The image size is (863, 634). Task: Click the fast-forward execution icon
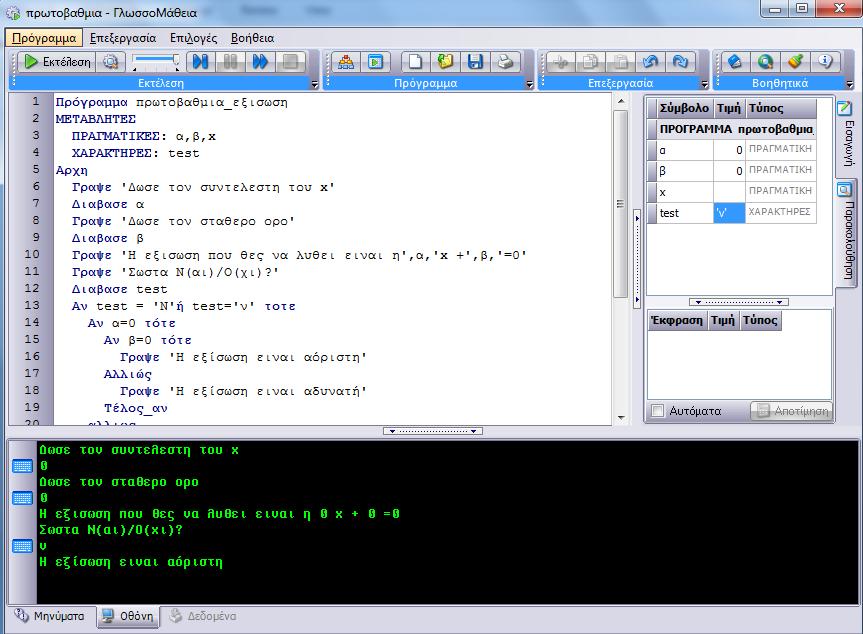pos(260,62)
